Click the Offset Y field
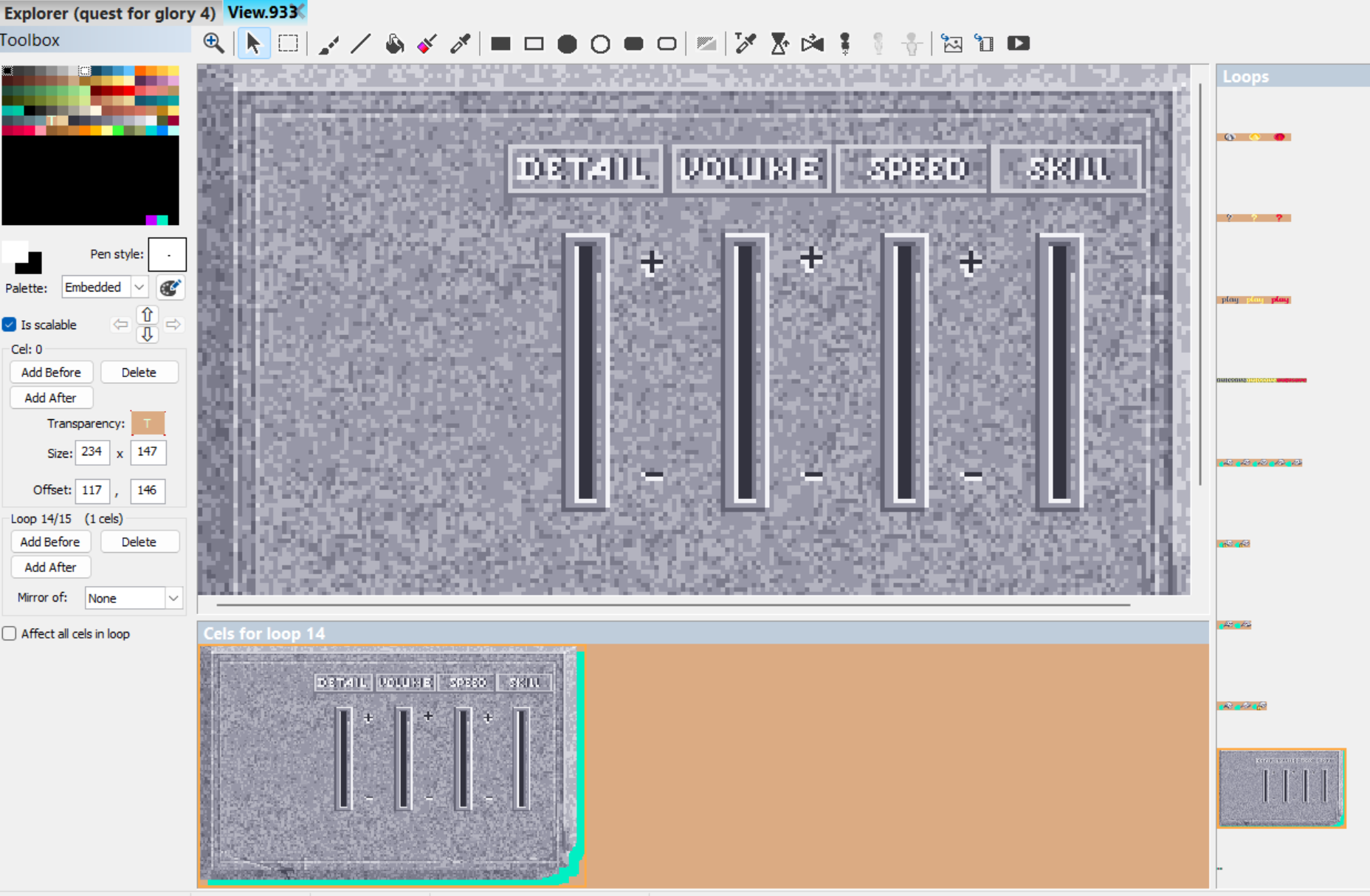The height and width of the screenshot is (896, 1370). (x=148, y=490)
